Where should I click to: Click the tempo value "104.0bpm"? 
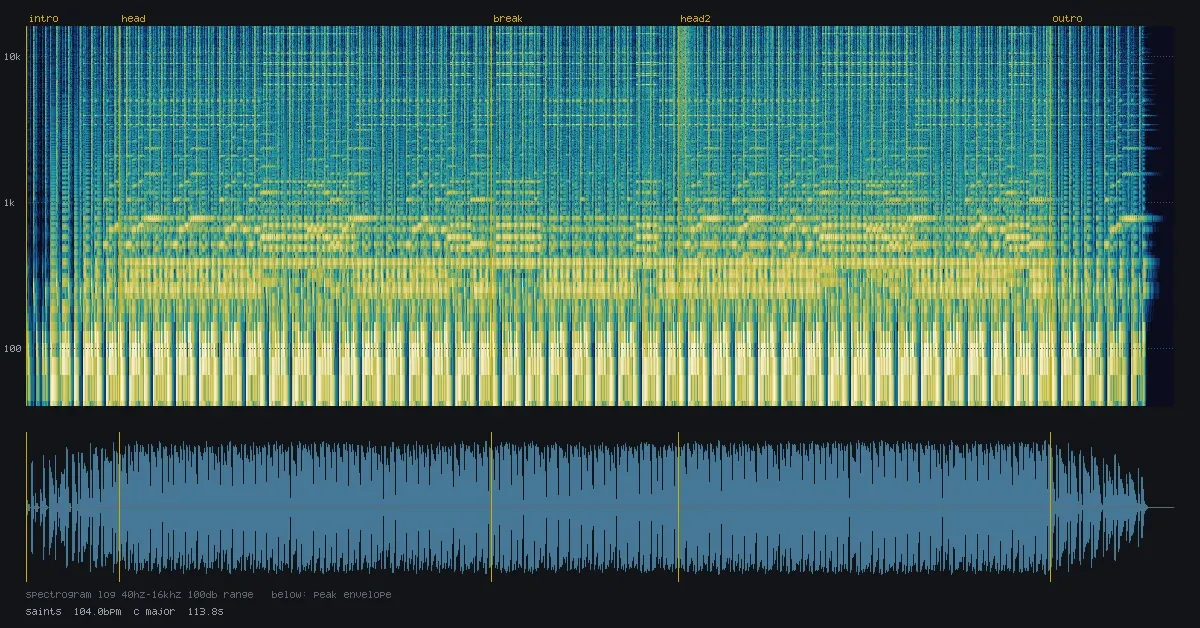click(98, 611)
